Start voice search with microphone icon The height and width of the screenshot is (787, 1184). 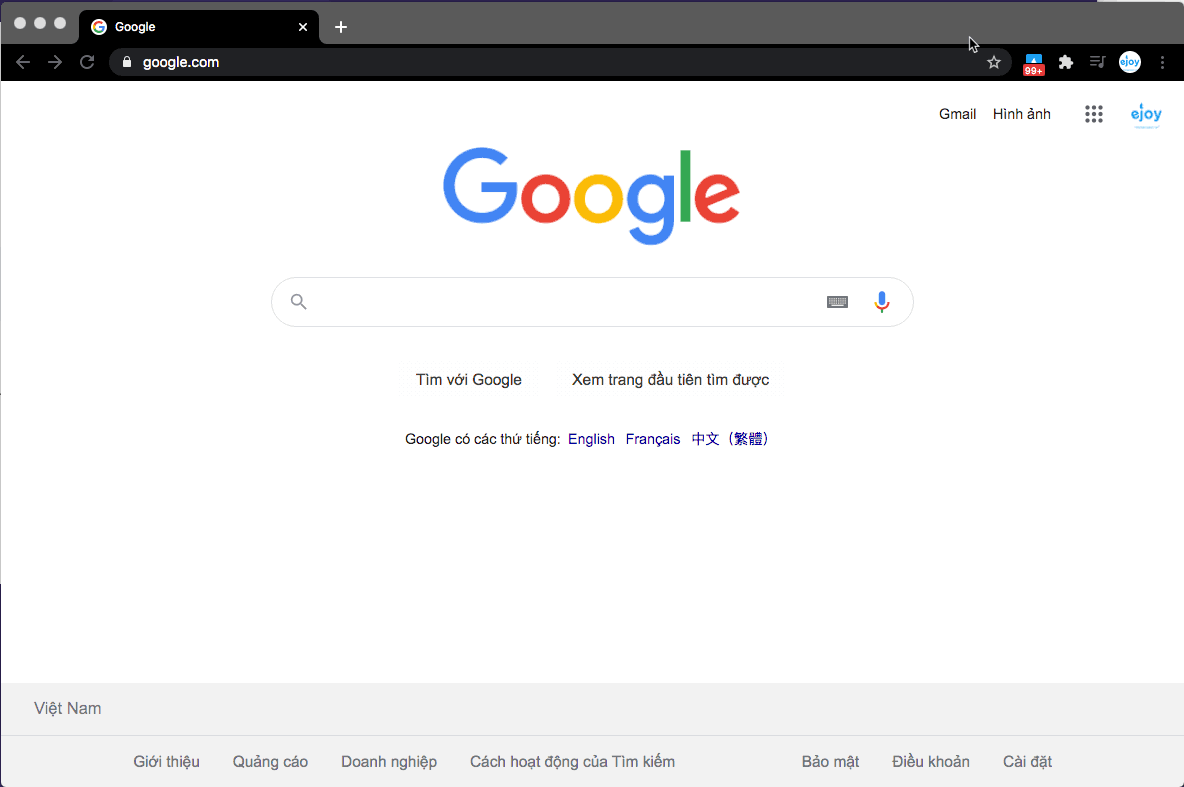click(x=881, y=302)
